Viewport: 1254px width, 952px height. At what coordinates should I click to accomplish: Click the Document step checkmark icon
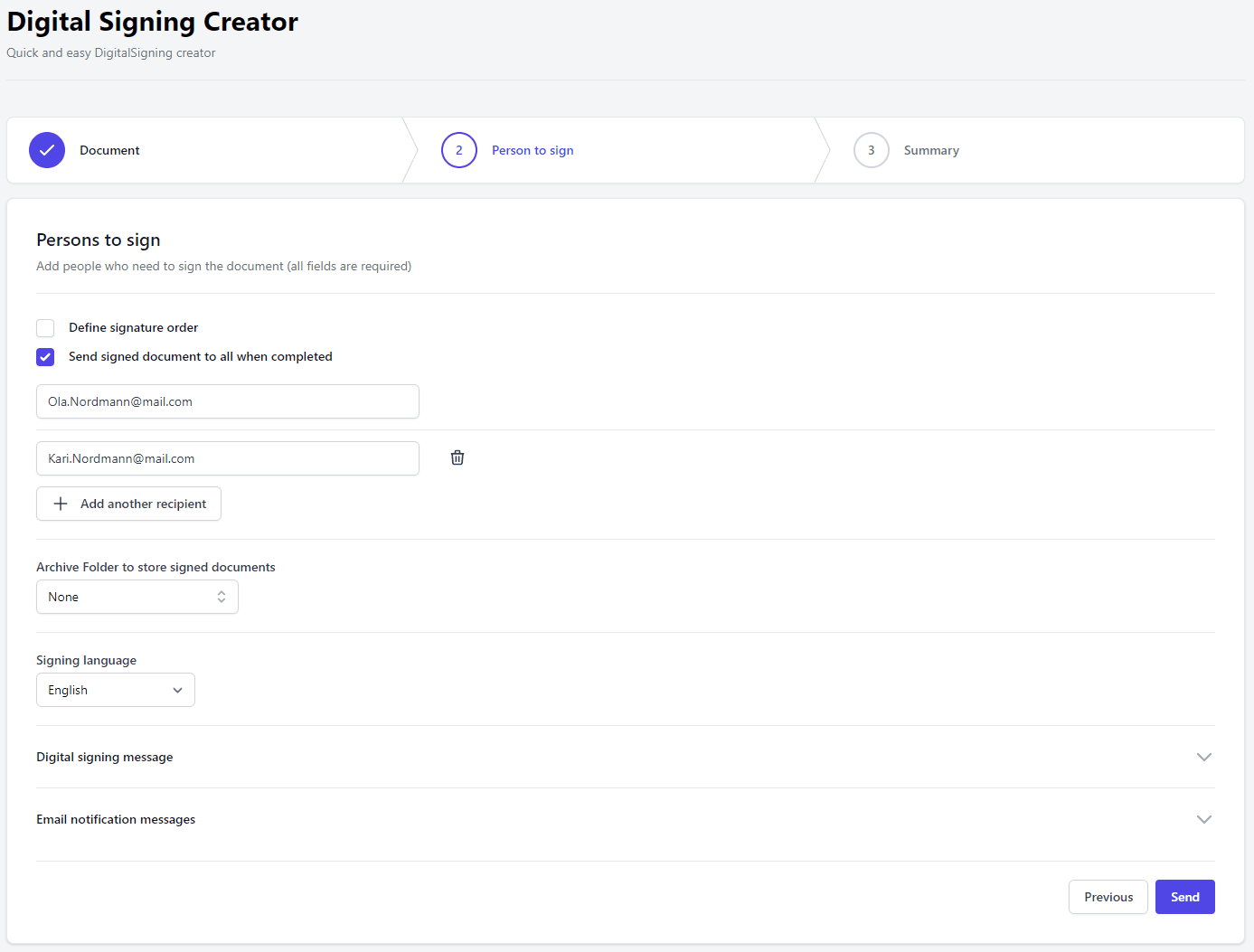[47, 150]
